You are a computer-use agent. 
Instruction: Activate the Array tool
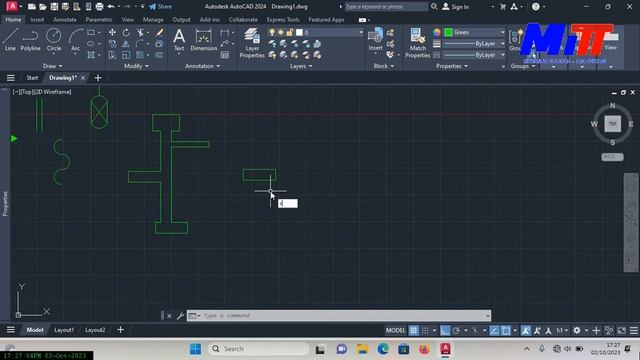(140, 55)
